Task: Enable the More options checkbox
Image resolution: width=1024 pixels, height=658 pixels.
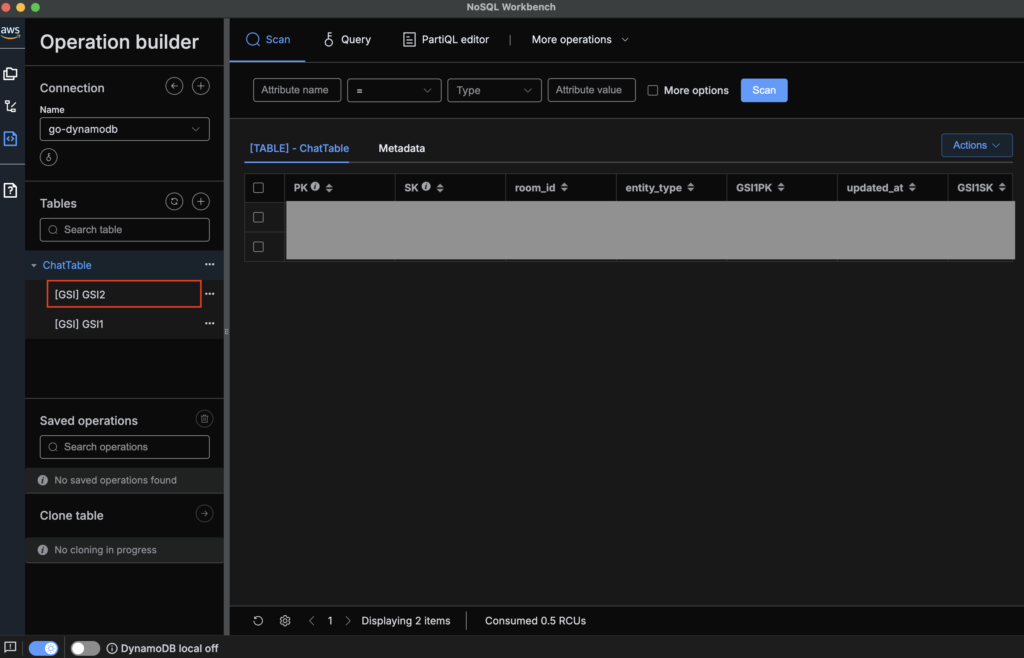Action: [653, 90]
